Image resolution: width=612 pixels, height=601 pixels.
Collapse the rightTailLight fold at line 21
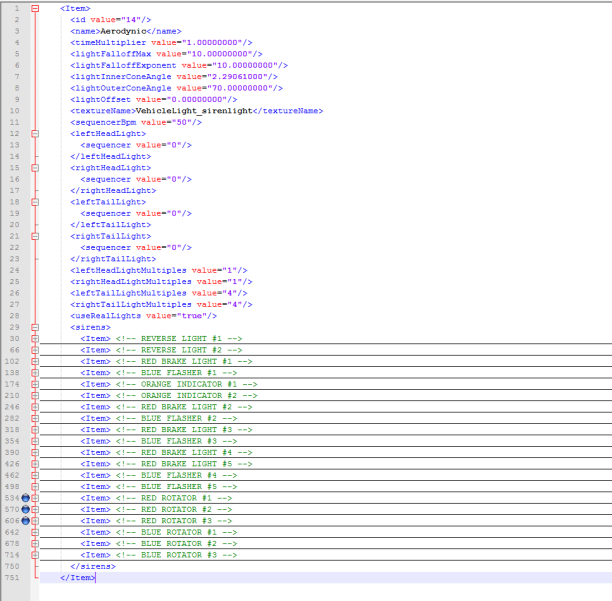(x=35, y=235)
